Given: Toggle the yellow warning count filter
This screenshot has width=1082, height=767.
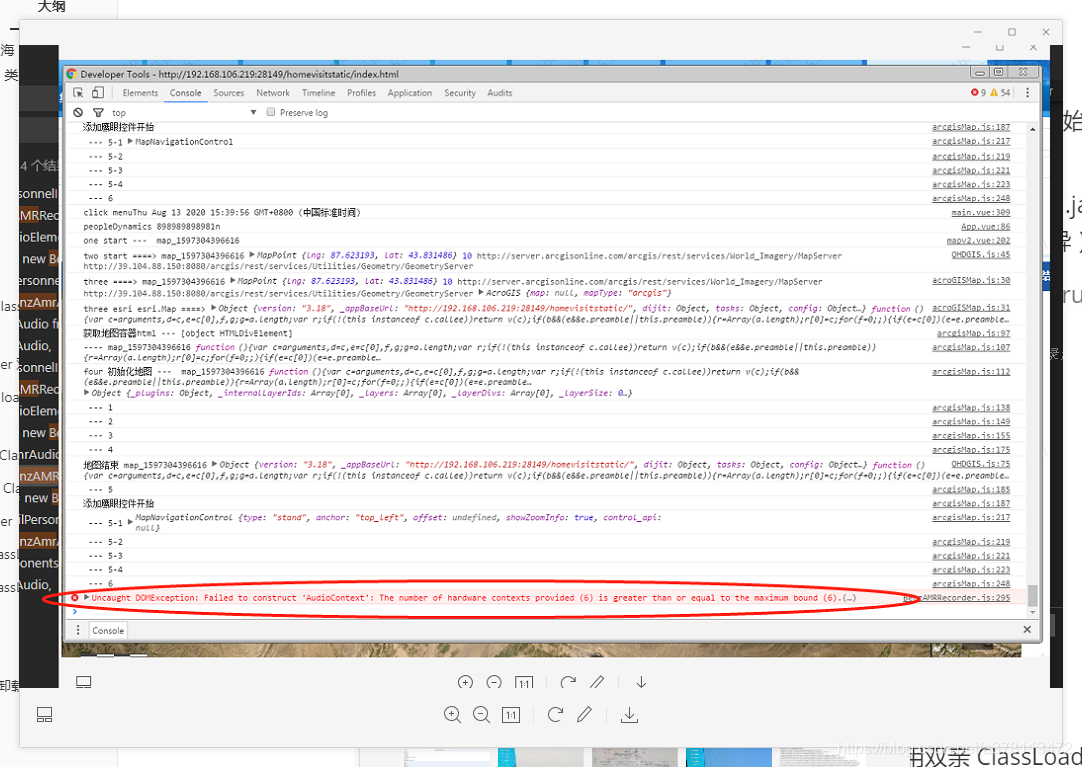Looking at the screenshot, I should [995, 91].
